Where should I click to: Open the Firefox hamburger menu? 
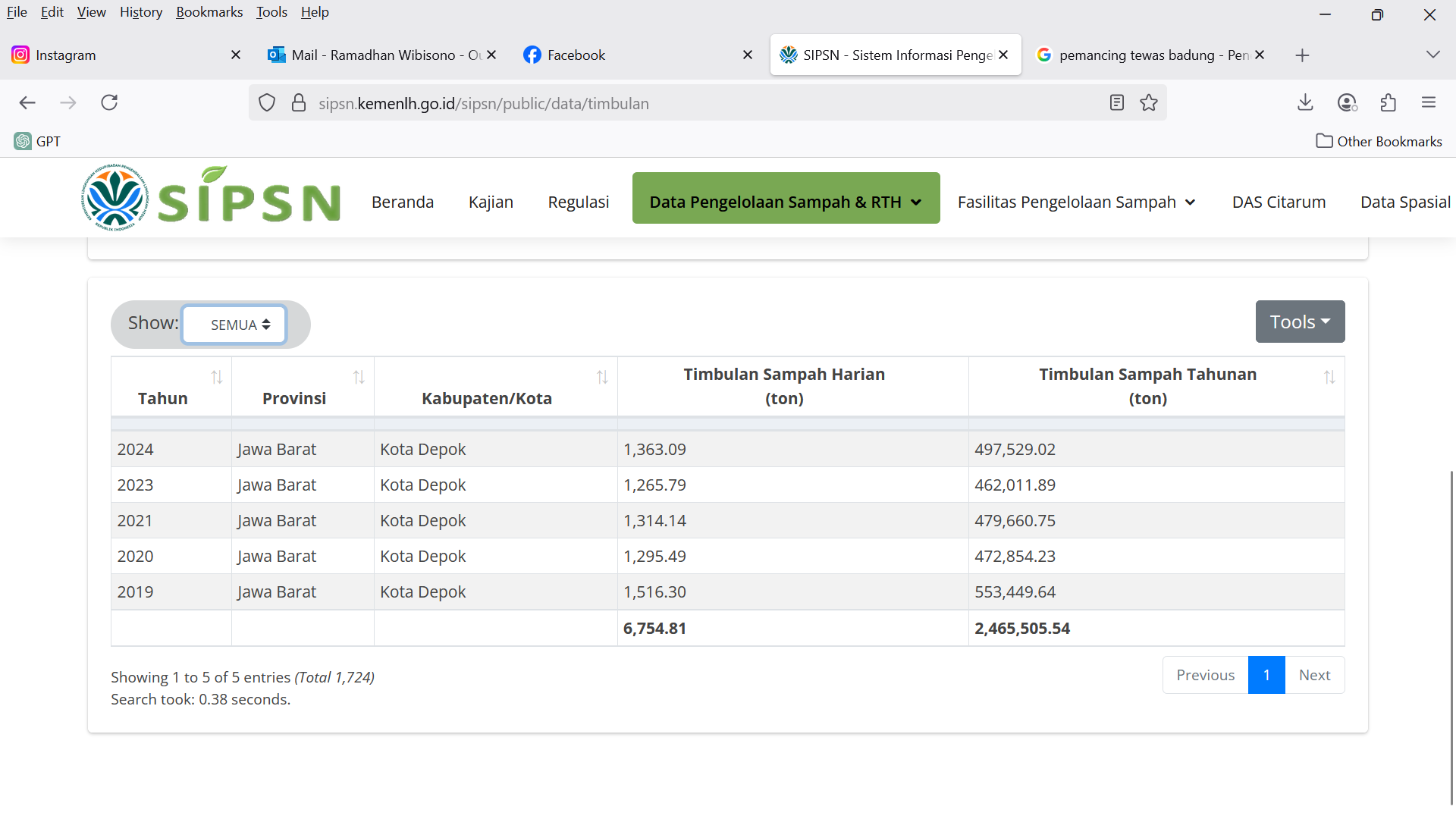pyautogui.click(x=1429, y=102)
